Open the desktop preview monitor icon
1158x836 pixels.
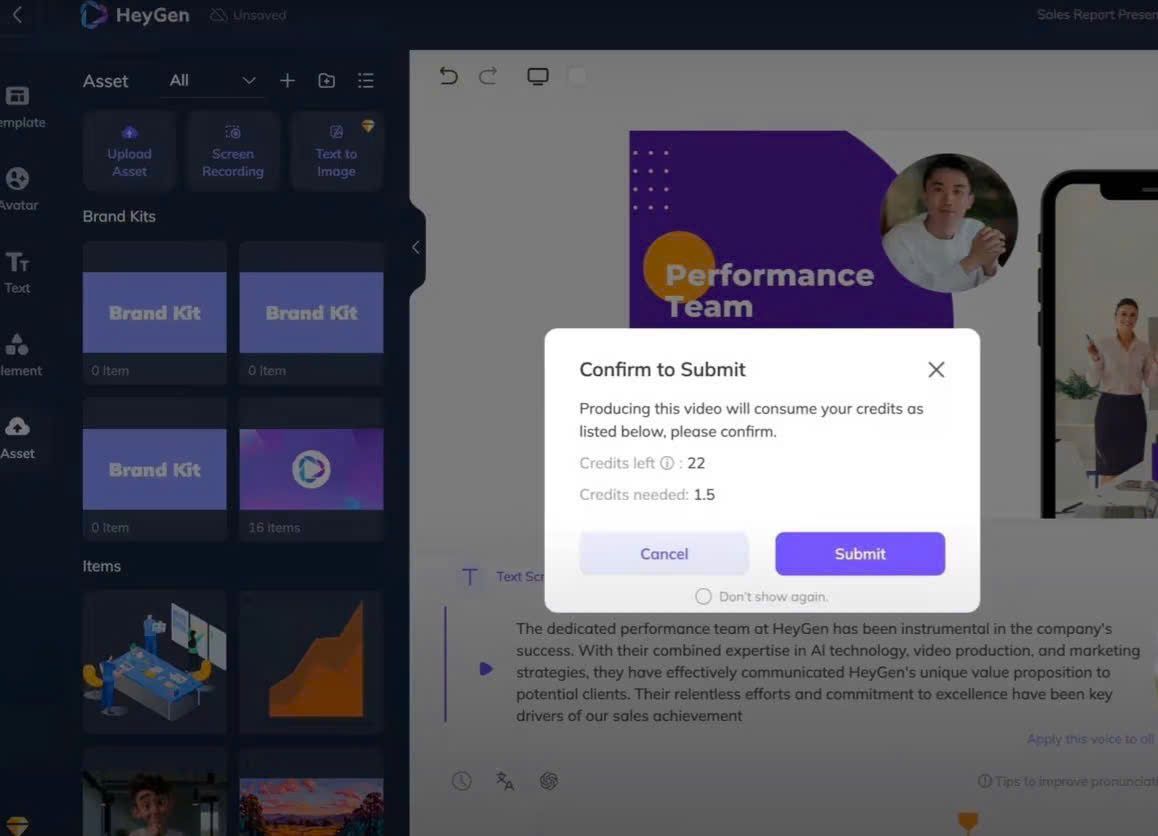point(538,77)
